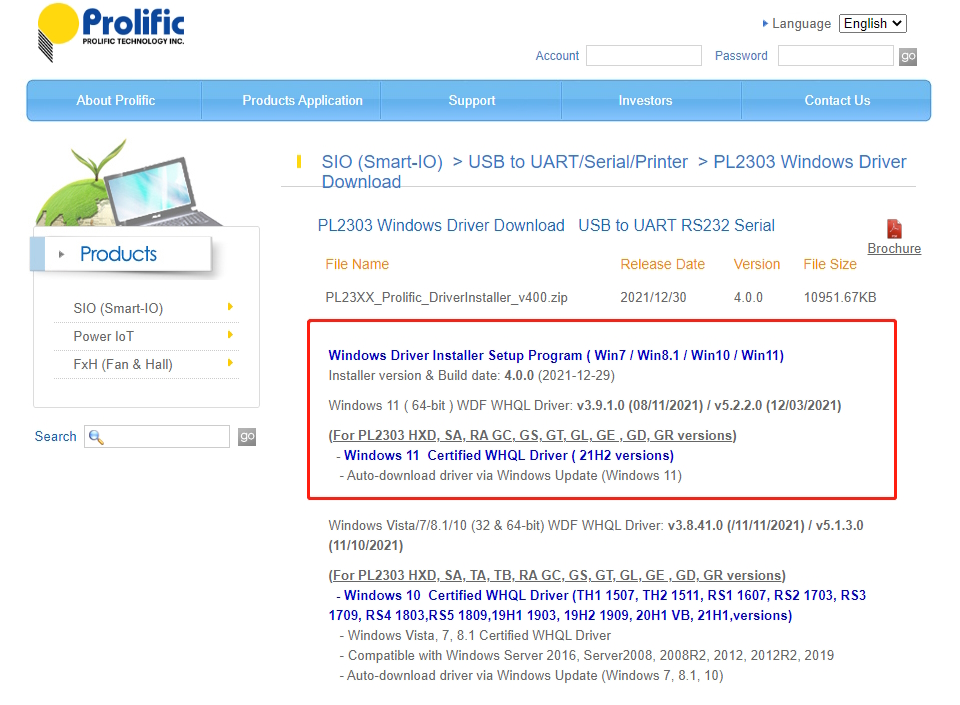960x705 pixels.
Task: Open the Contact Us menu
Action: (x=837, y=100)
